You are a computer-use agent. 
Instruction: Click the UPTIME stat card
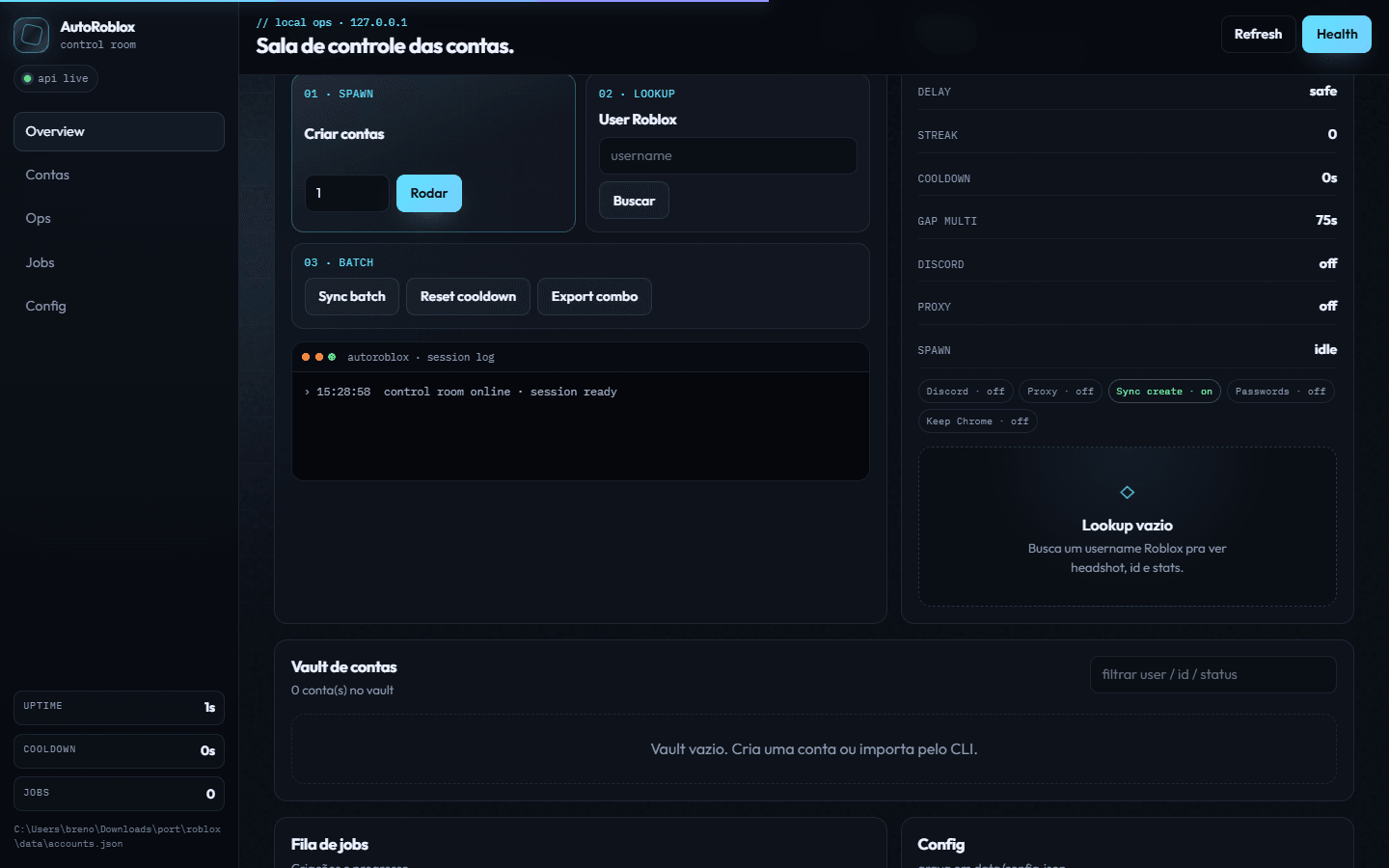[119, 707]
